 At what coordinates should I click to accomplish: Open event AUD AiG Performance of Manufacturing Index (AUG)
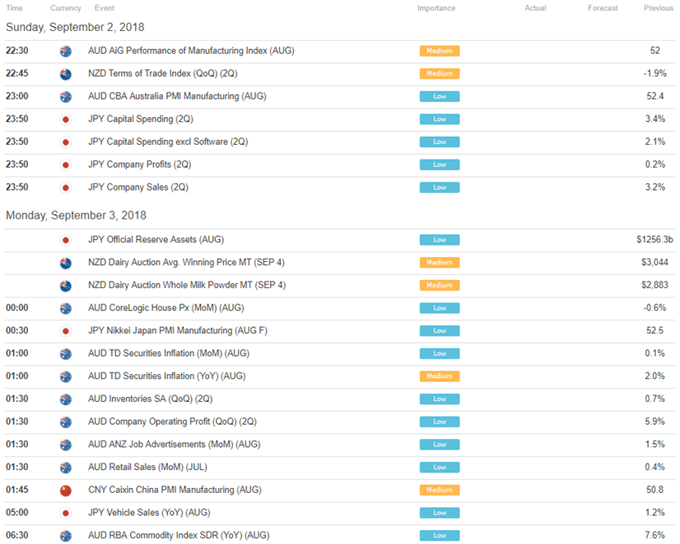(191, 51)
